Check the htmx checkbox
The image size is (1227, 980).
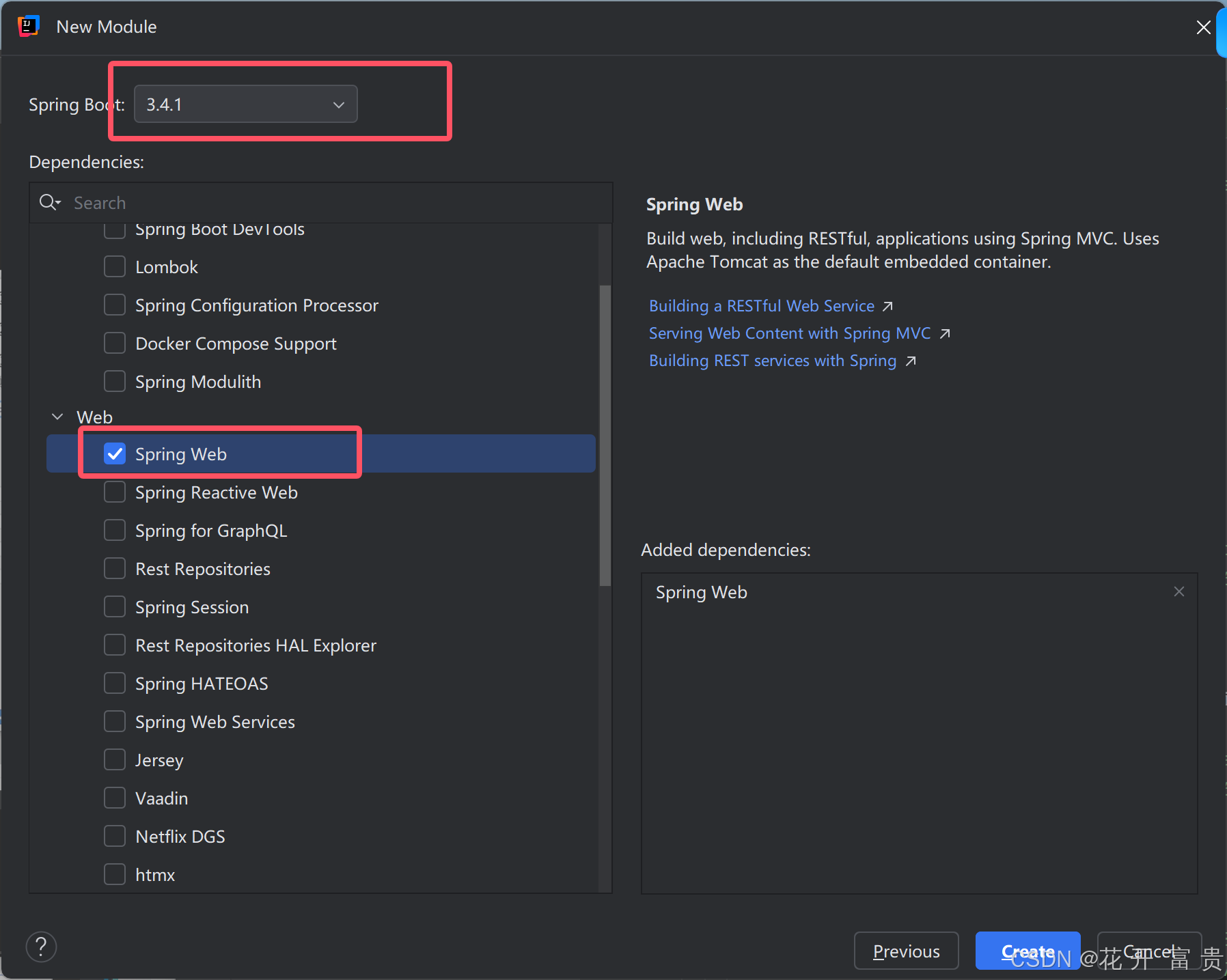coord(115,874)
